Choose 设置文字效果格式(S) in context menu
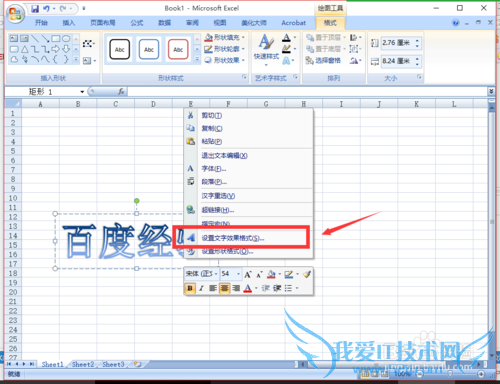This screenshot has height=384, width=500. click(248, 238)
